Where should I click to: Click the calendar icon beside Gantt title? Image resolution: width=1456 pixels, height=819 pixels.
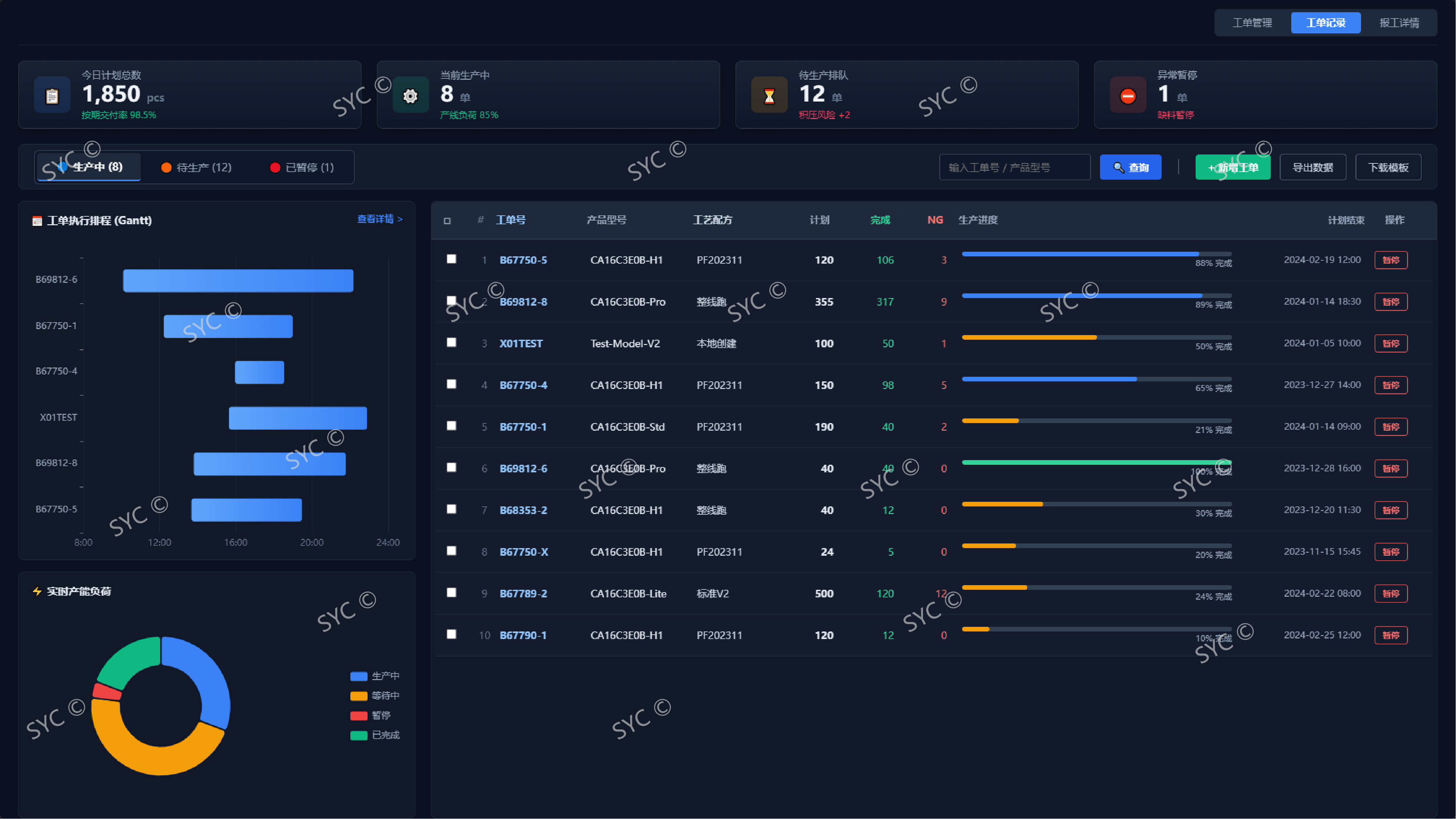pos(37,220)
